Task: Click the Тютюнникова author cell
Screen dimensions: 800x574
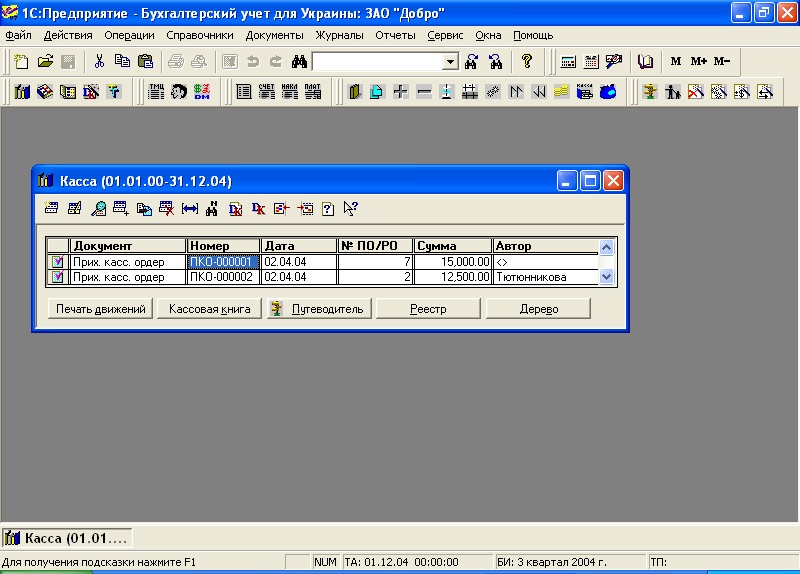Action: [545, 277]
